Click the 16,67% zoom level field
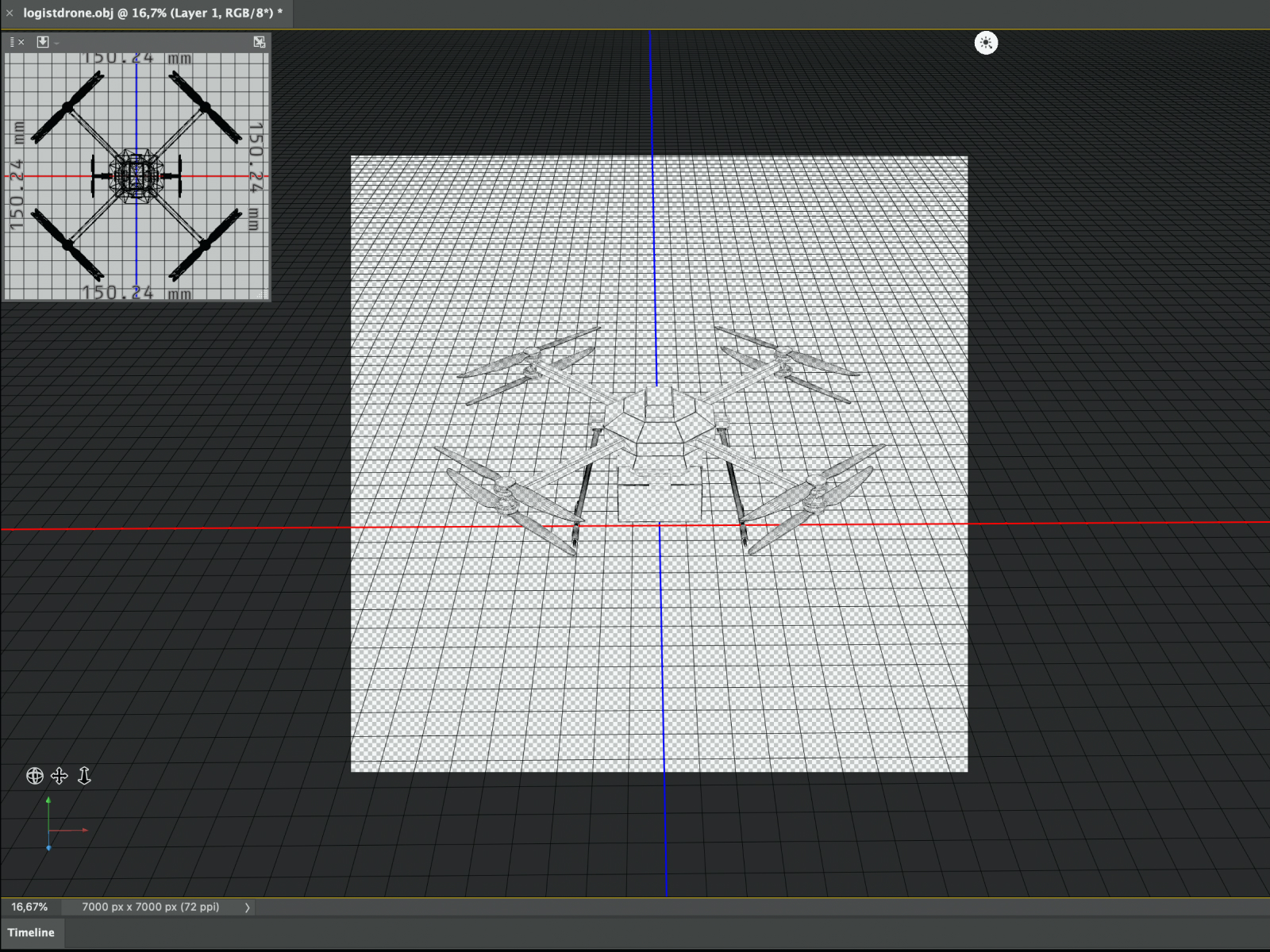1270x952 pixels. 29,907
